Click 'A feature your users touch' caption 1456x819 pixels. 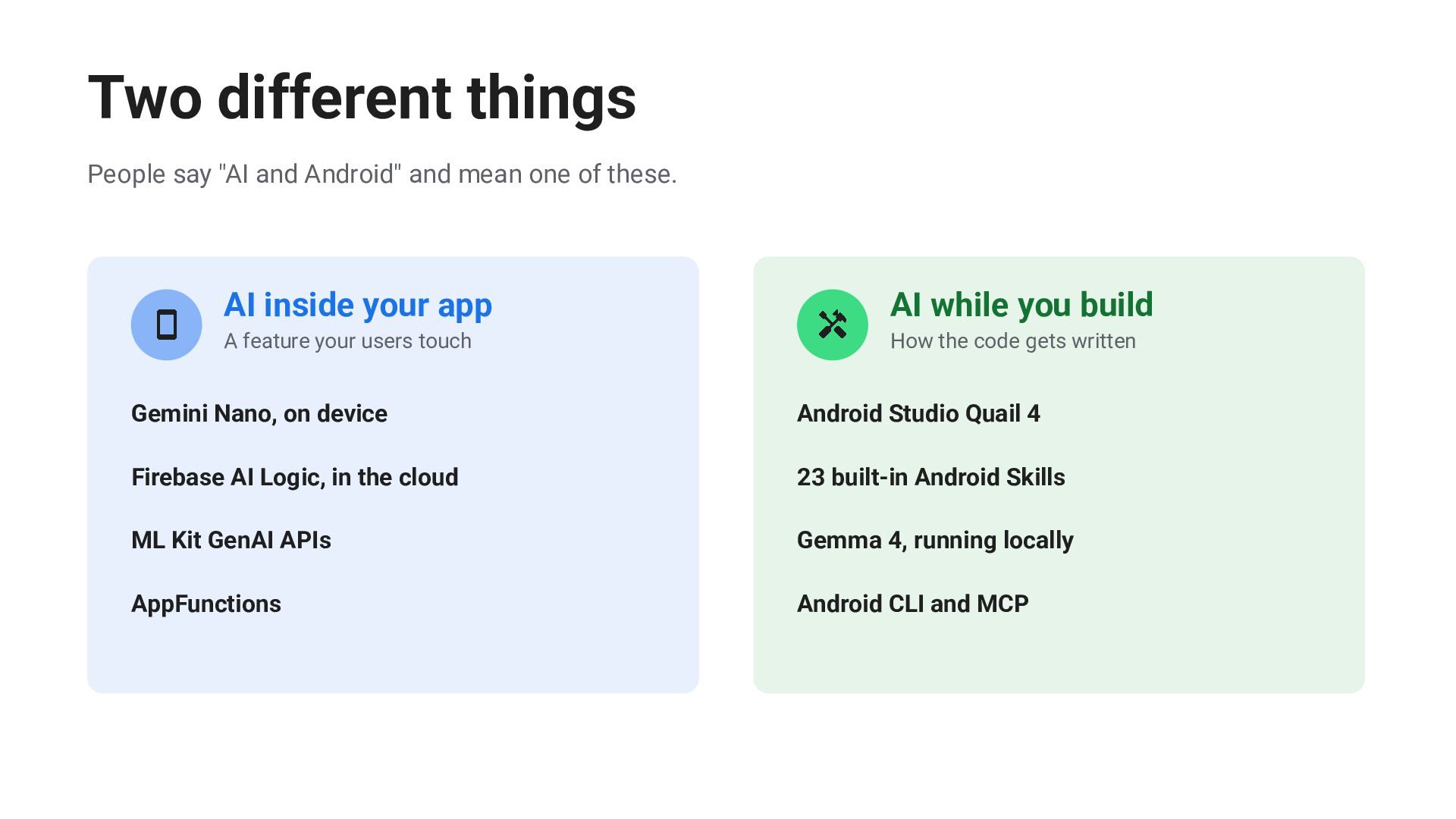coord(347,341)
